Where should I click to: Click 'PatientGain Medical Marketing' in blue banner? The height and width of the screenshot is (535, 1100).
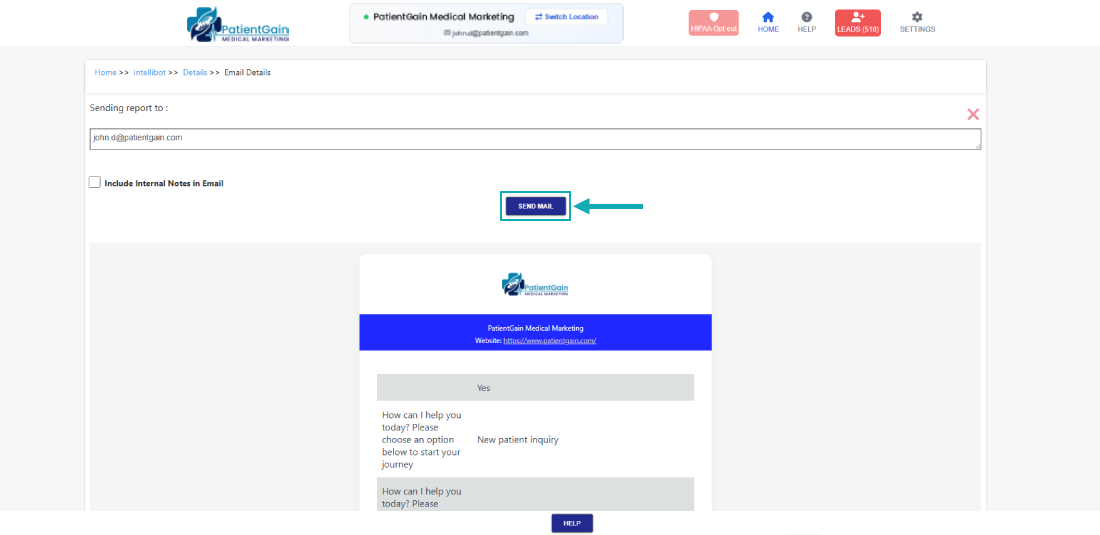pyautogui.click(x=535, y=328)
